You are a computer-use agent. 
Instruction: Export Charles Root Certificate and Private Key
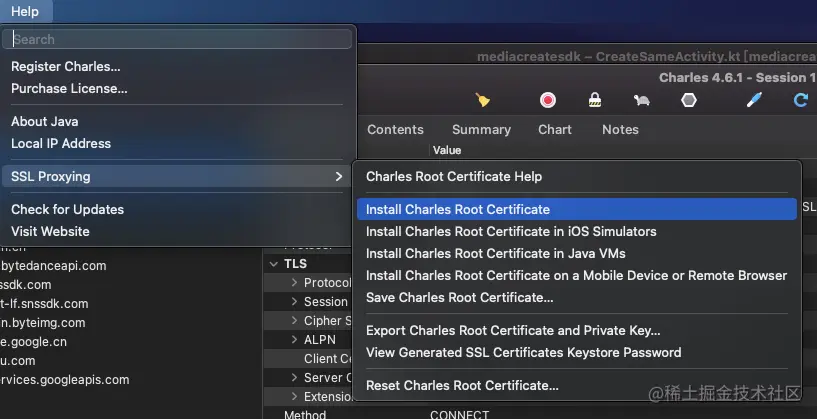[513, 330]
